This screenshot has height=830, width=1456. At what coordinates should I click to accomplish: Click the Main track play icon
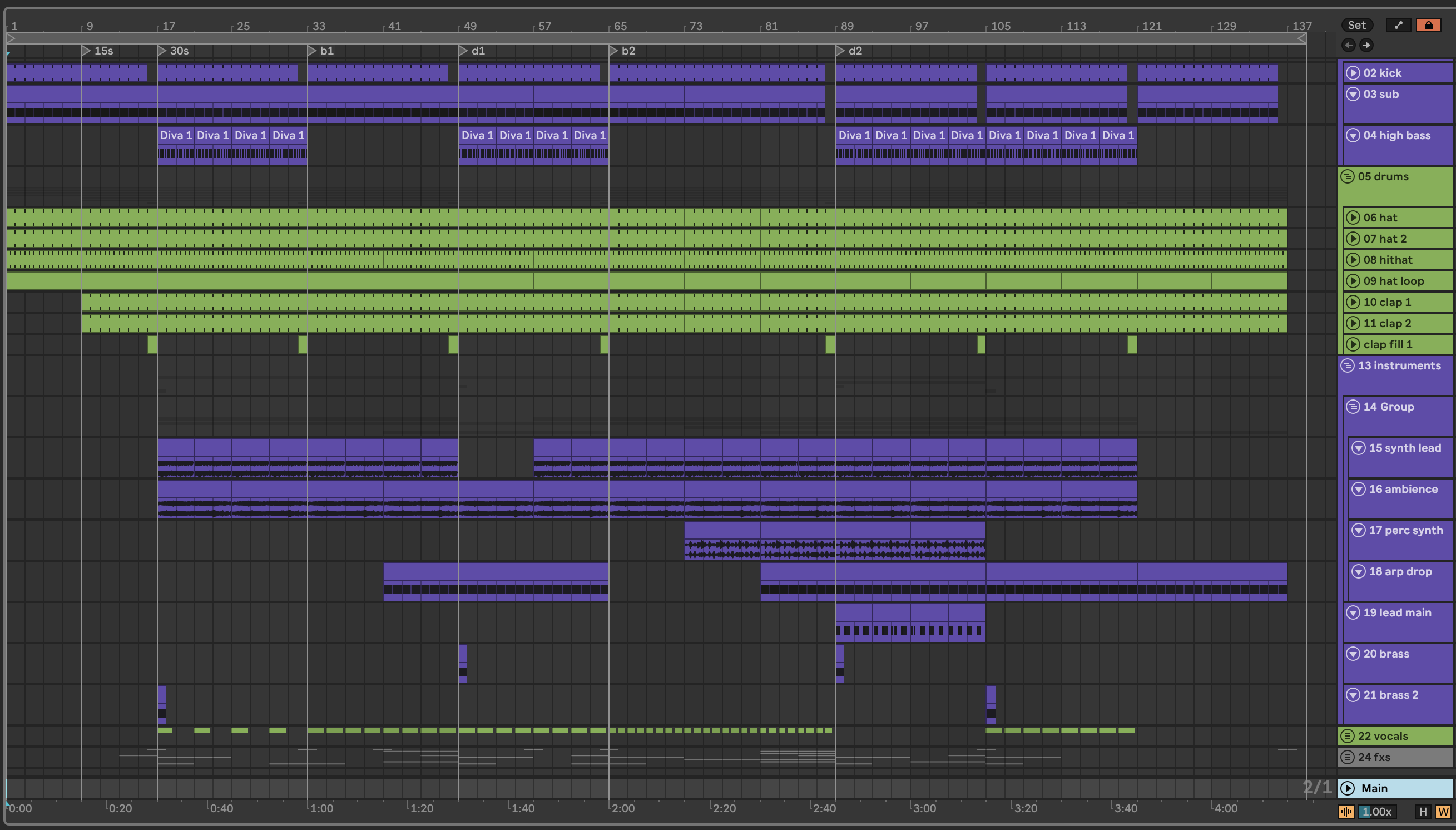coord(1348,788)
